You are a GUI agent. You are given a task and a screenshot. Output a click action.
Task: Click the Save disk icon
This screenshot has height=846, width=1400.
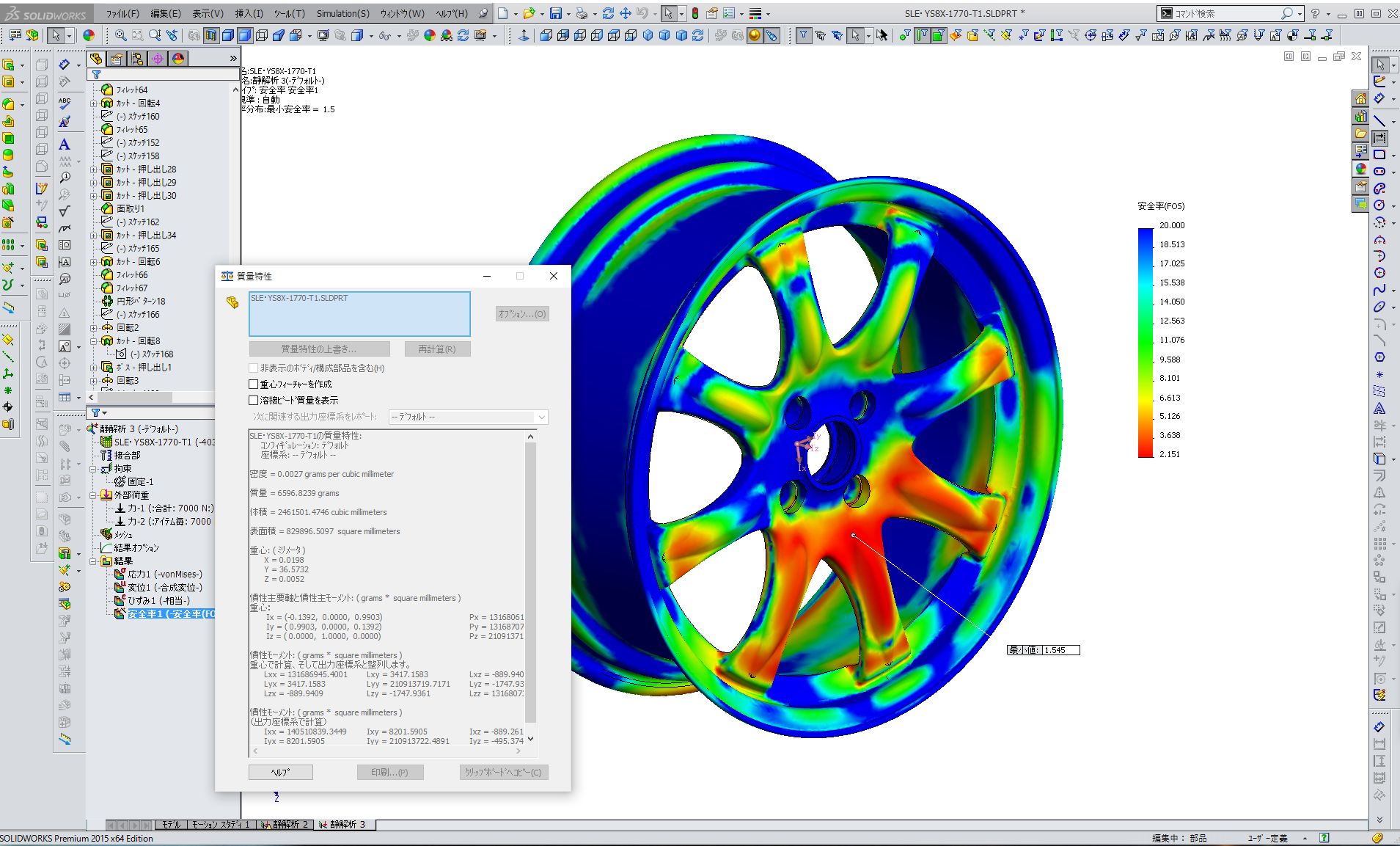(555, 13)
